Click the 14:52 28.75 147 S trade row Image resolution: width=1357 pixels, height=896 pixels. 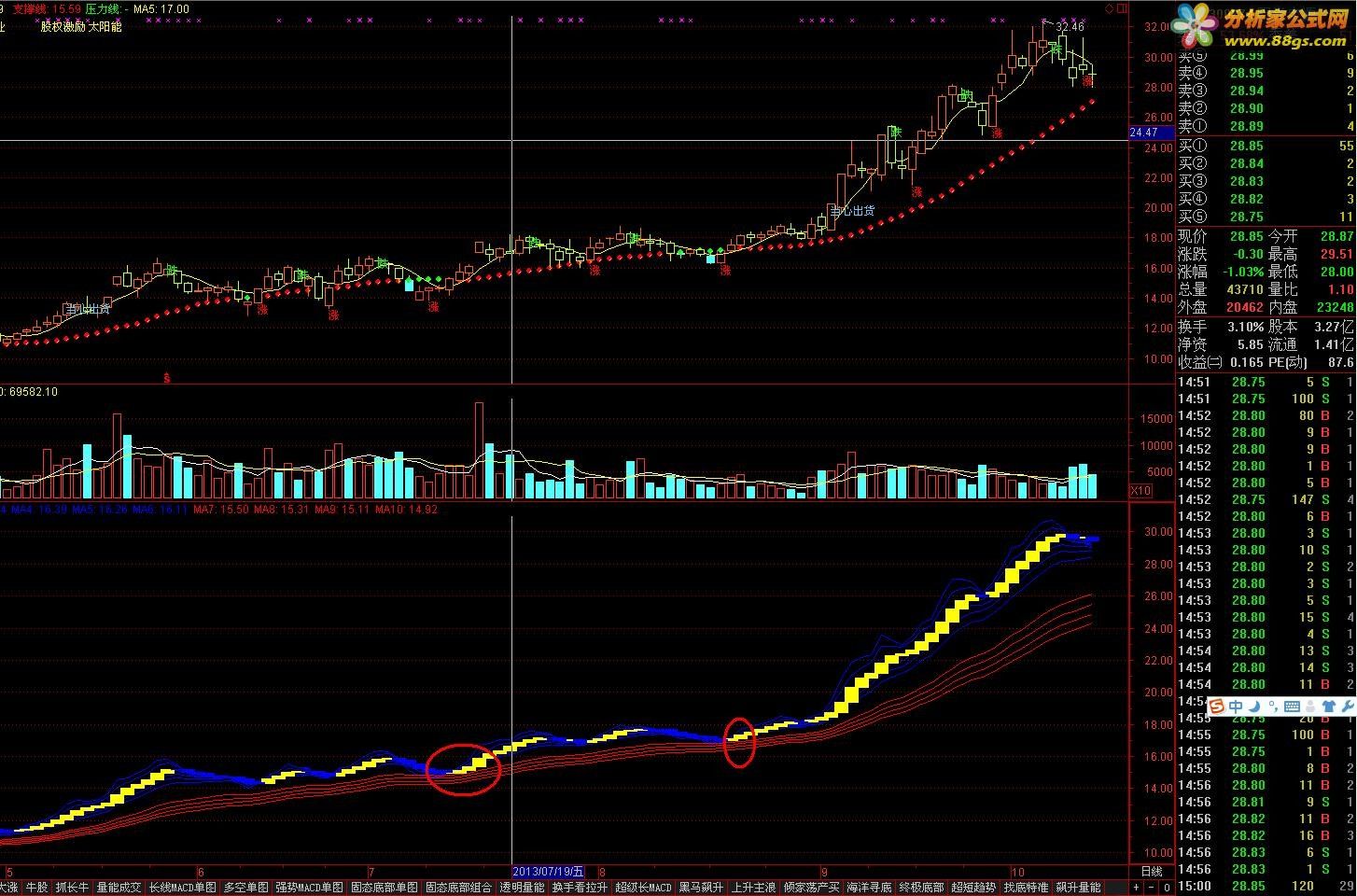1265,499
